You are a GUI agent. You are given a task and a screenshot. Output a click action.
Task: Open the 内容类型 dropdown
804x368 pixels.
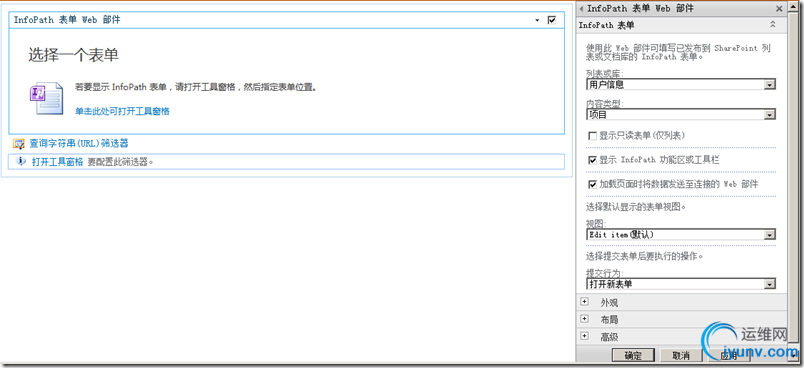[x=770, y=115]
